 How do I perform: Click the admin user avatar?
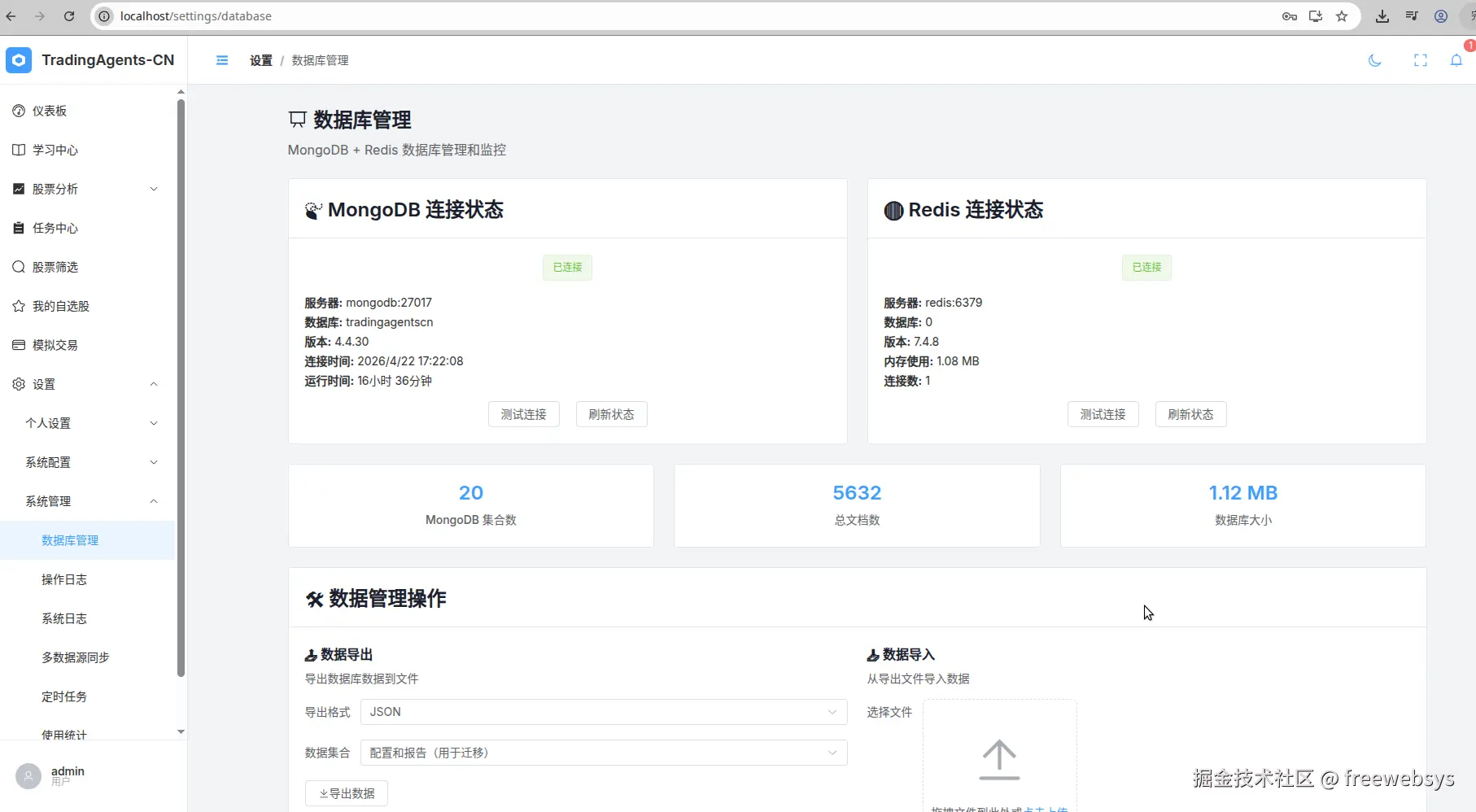28,776
